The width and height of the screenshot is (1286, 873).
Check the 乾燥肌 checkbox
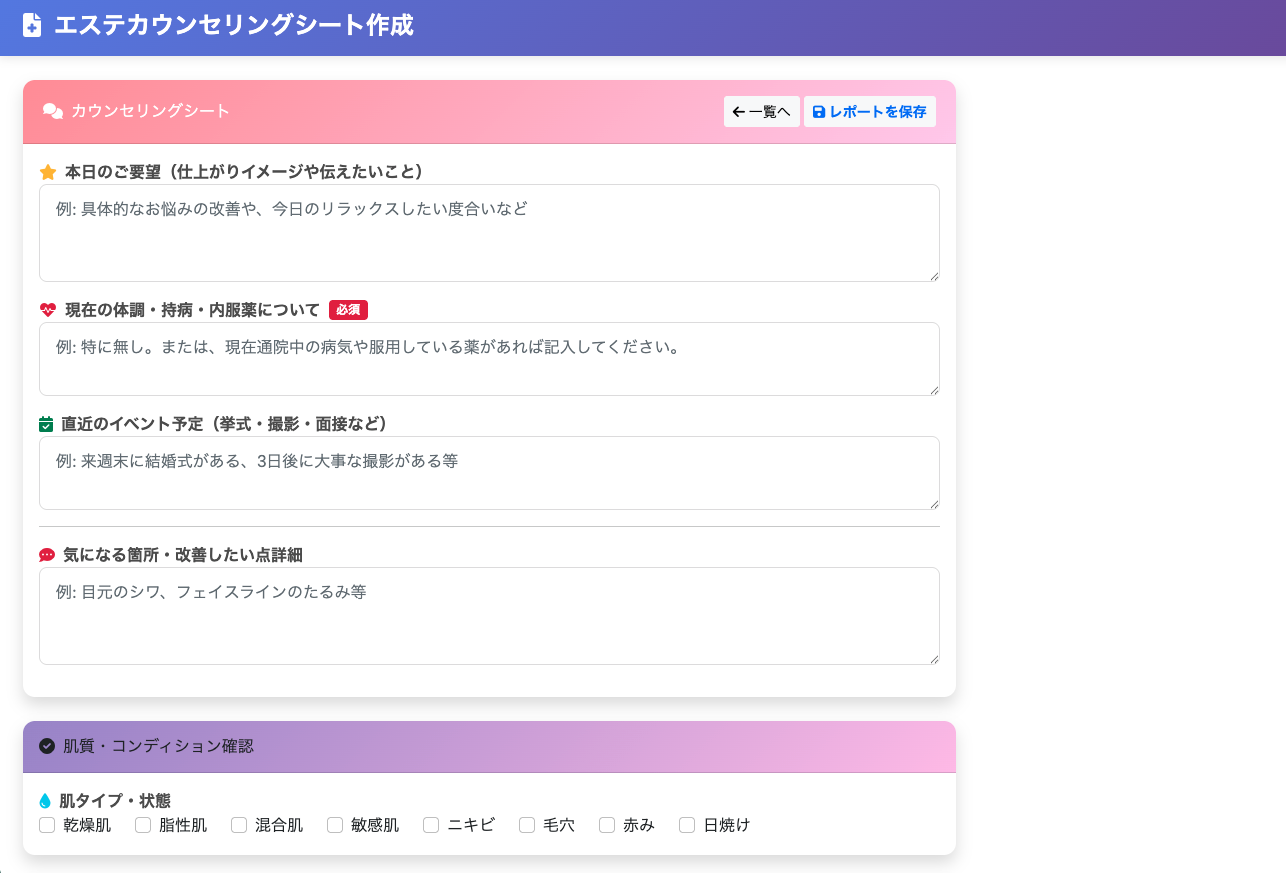(47, 824)
